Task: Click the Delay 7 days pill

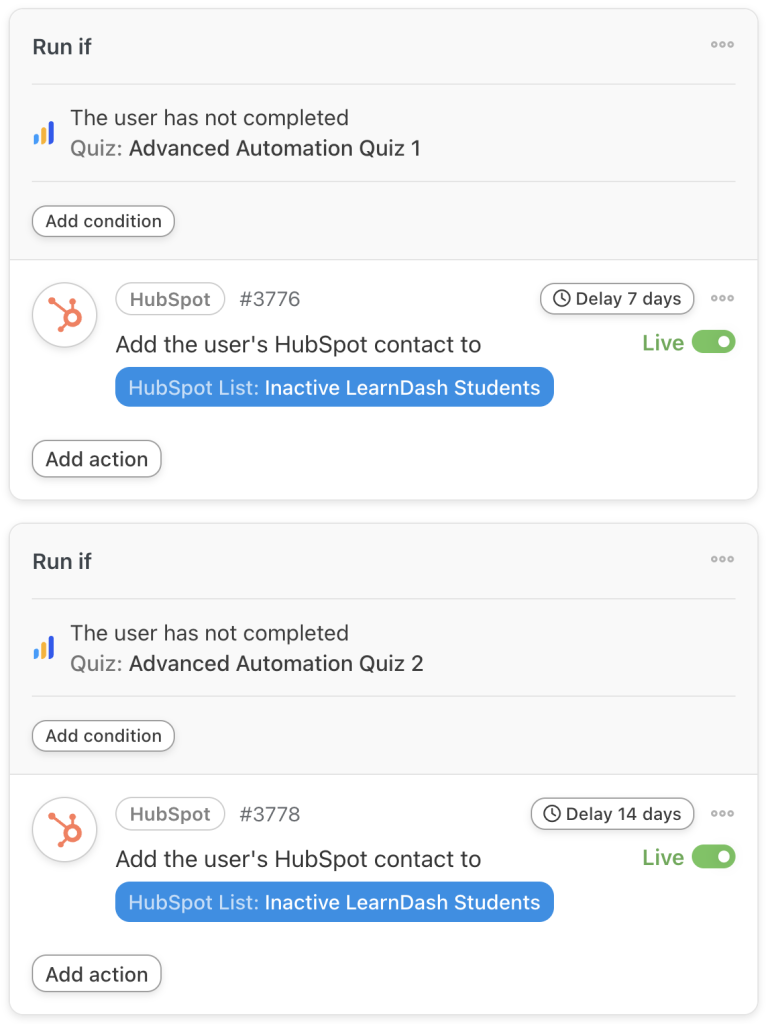Action: (x=616, y=298)
